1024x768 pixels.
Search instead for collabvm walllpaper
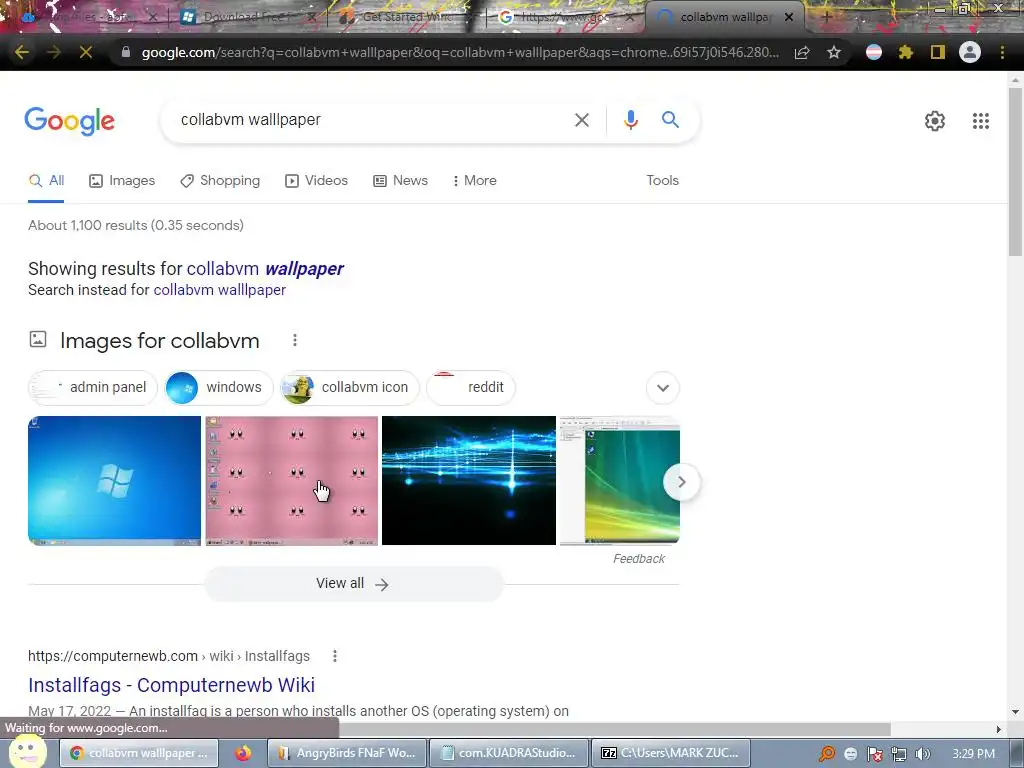click(219, 290)
